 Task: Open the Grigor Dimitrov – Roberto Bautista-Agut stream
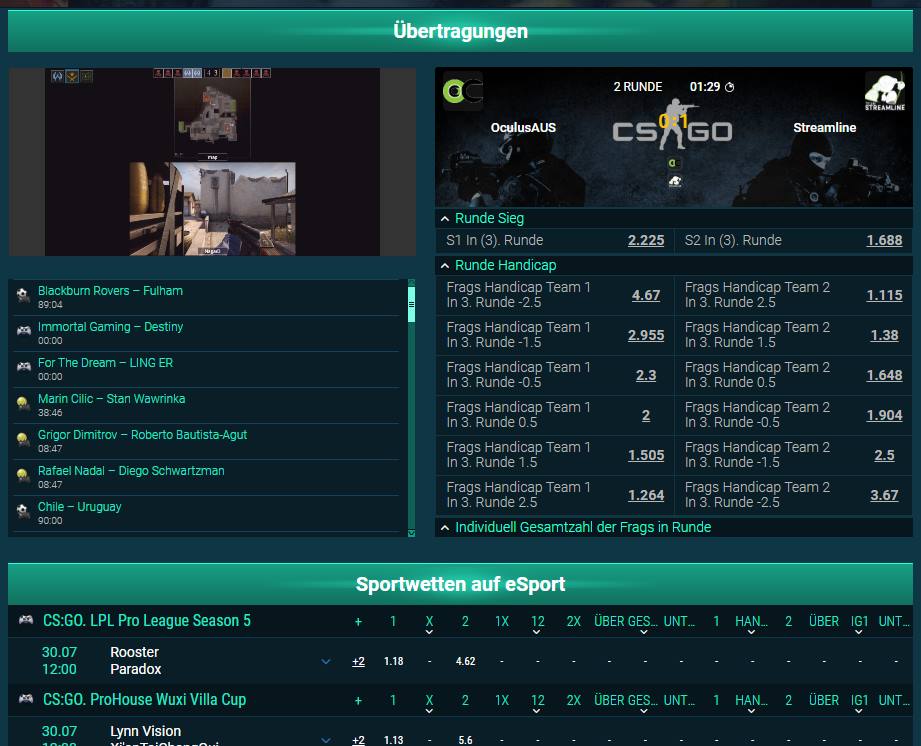[x=143, y=435]
